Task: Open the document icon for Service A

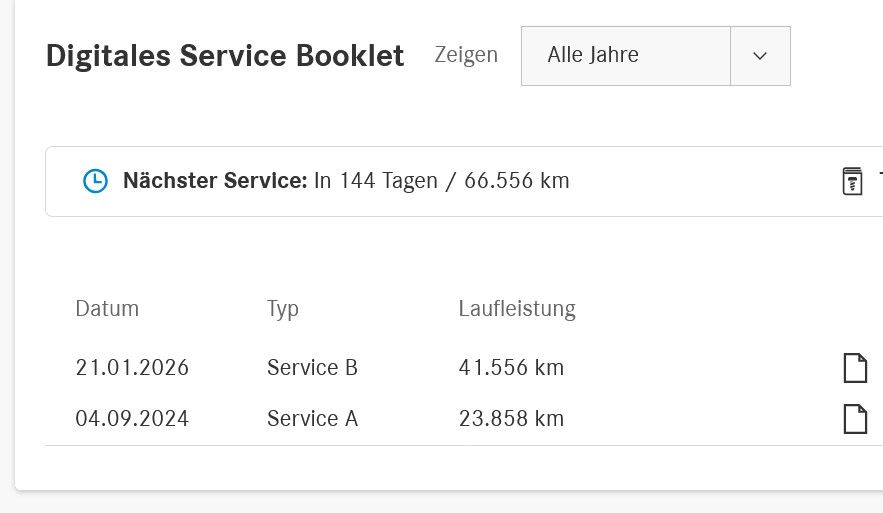Action: click(x=855, y=419)
